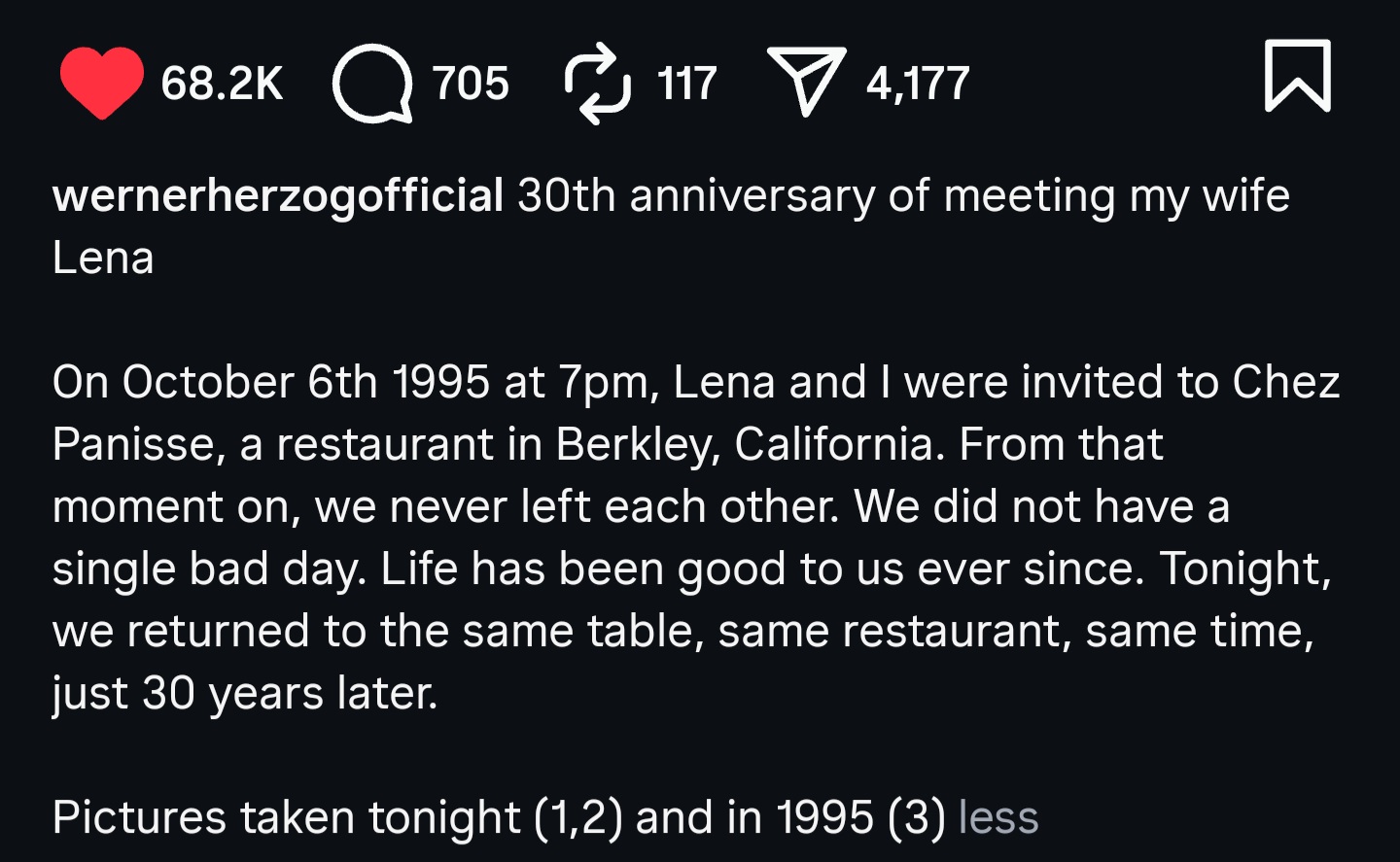The height and width of the screenshot is (862, 1400).
Task: Open the wernerherzogofficial profile link
Action: (x=278, y=195)
